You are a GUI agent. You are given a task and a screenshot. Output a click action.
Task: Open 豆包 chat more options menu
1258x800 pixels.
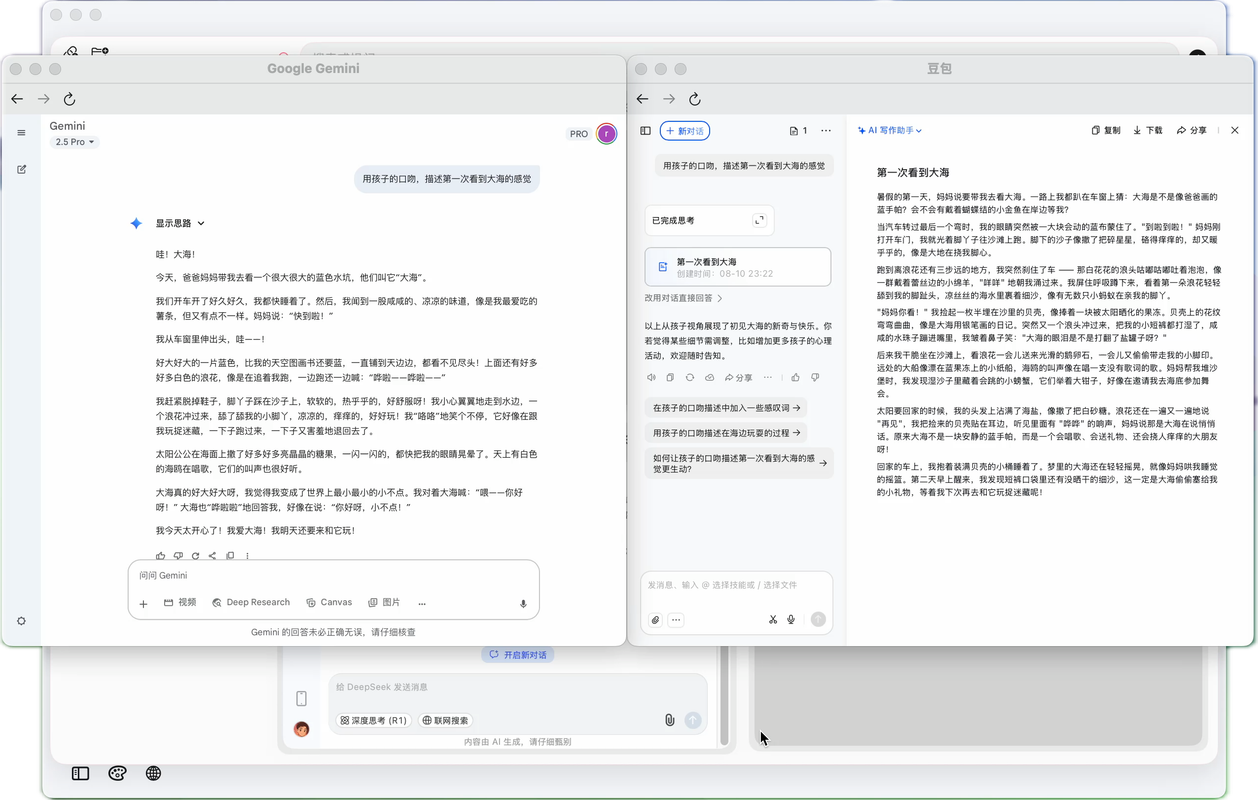point(826,131)
